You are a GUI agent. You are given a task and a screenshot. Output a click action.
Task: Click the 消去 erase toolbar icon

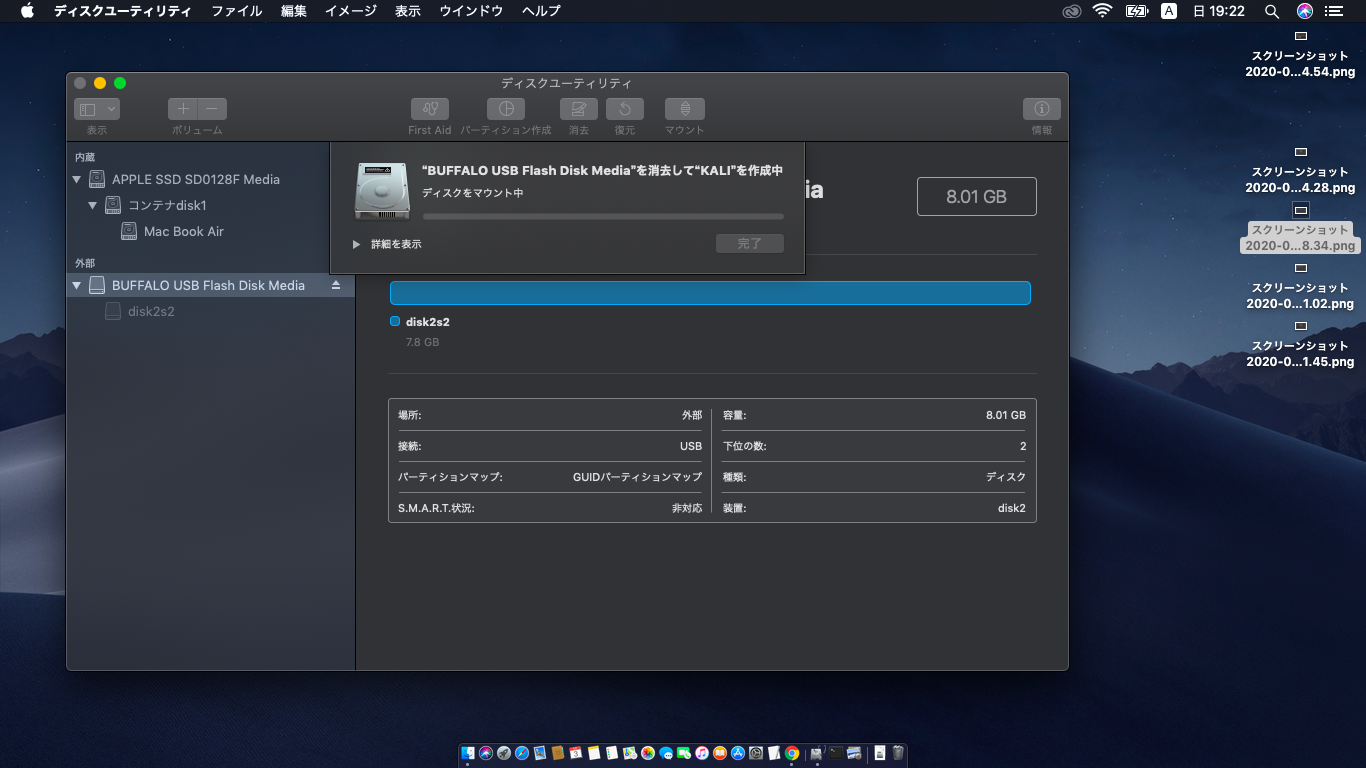click(579, 109)
